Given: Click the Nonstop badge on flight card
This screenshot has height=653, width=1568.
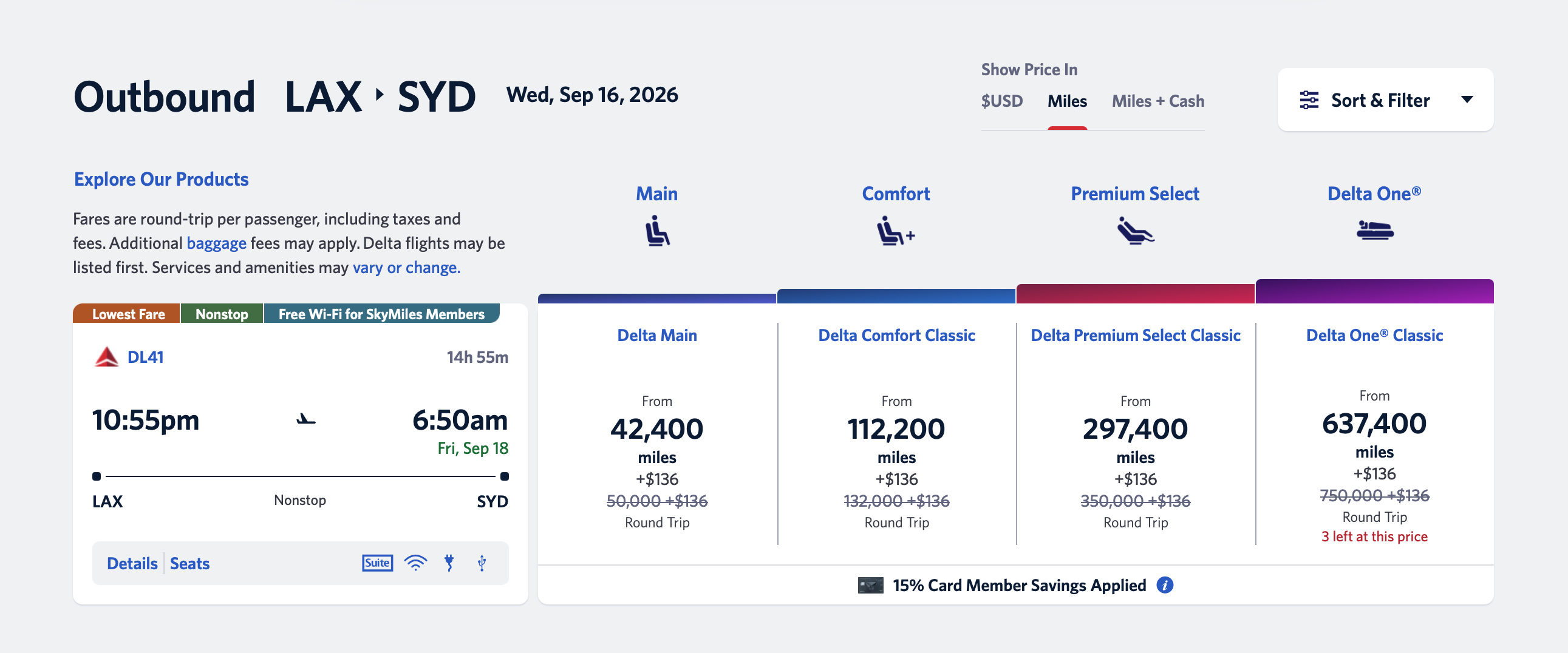Looking at the screenshot, I should pos(222,313).
